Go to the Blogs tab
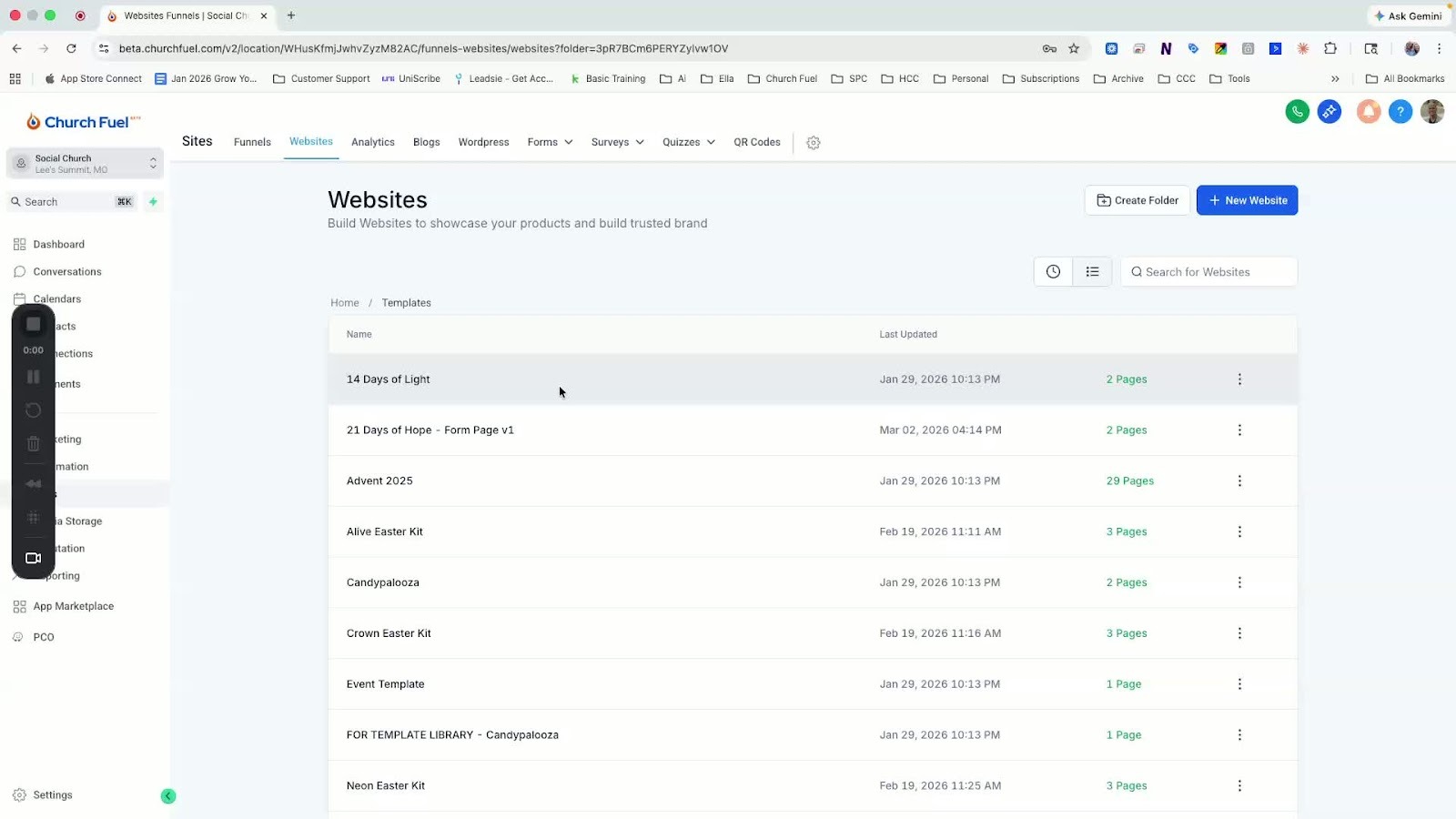Image resolution: width=1456 pixels, height=819 pixels. click(x=427, y=142)
